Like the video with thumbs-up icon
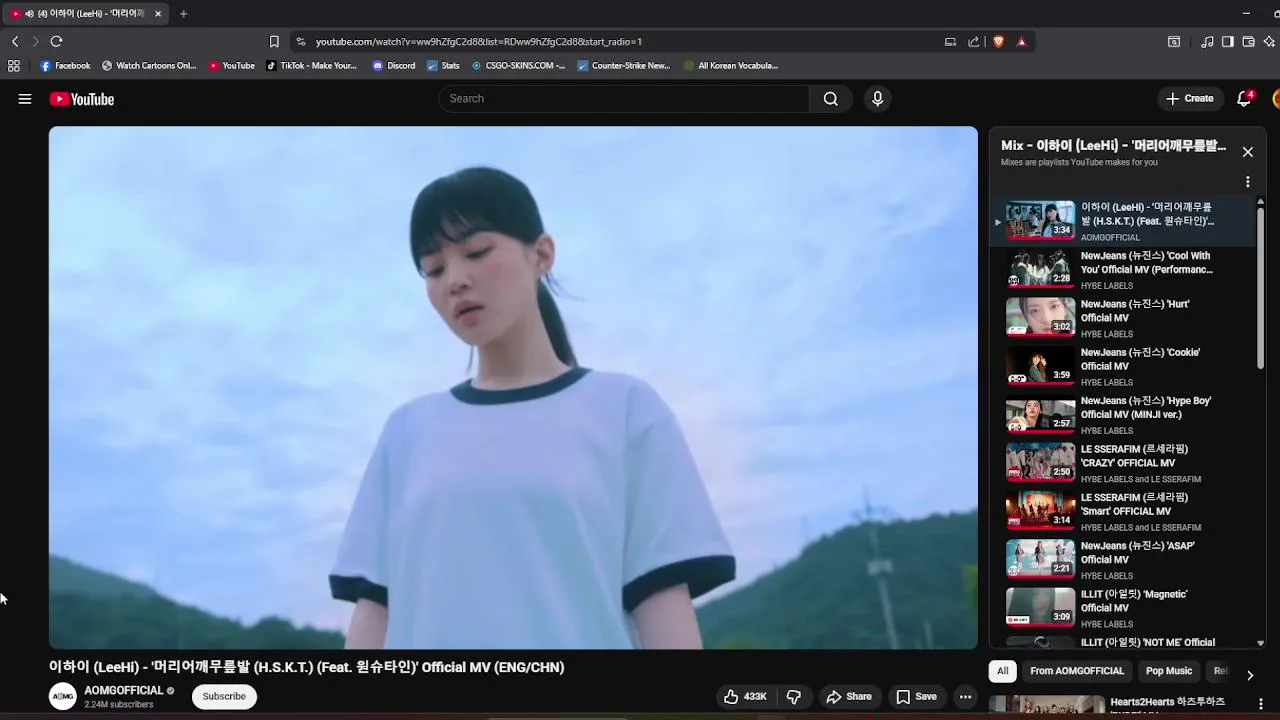The image size is (1280, 720). pyautogui.click(x=745, y=697)
